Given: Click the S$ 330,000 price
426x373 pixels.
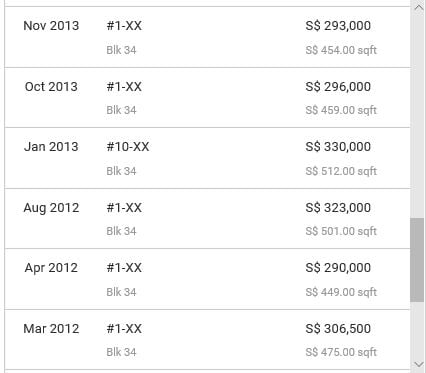Looking at the screenshot, I should tap(338, 147).
